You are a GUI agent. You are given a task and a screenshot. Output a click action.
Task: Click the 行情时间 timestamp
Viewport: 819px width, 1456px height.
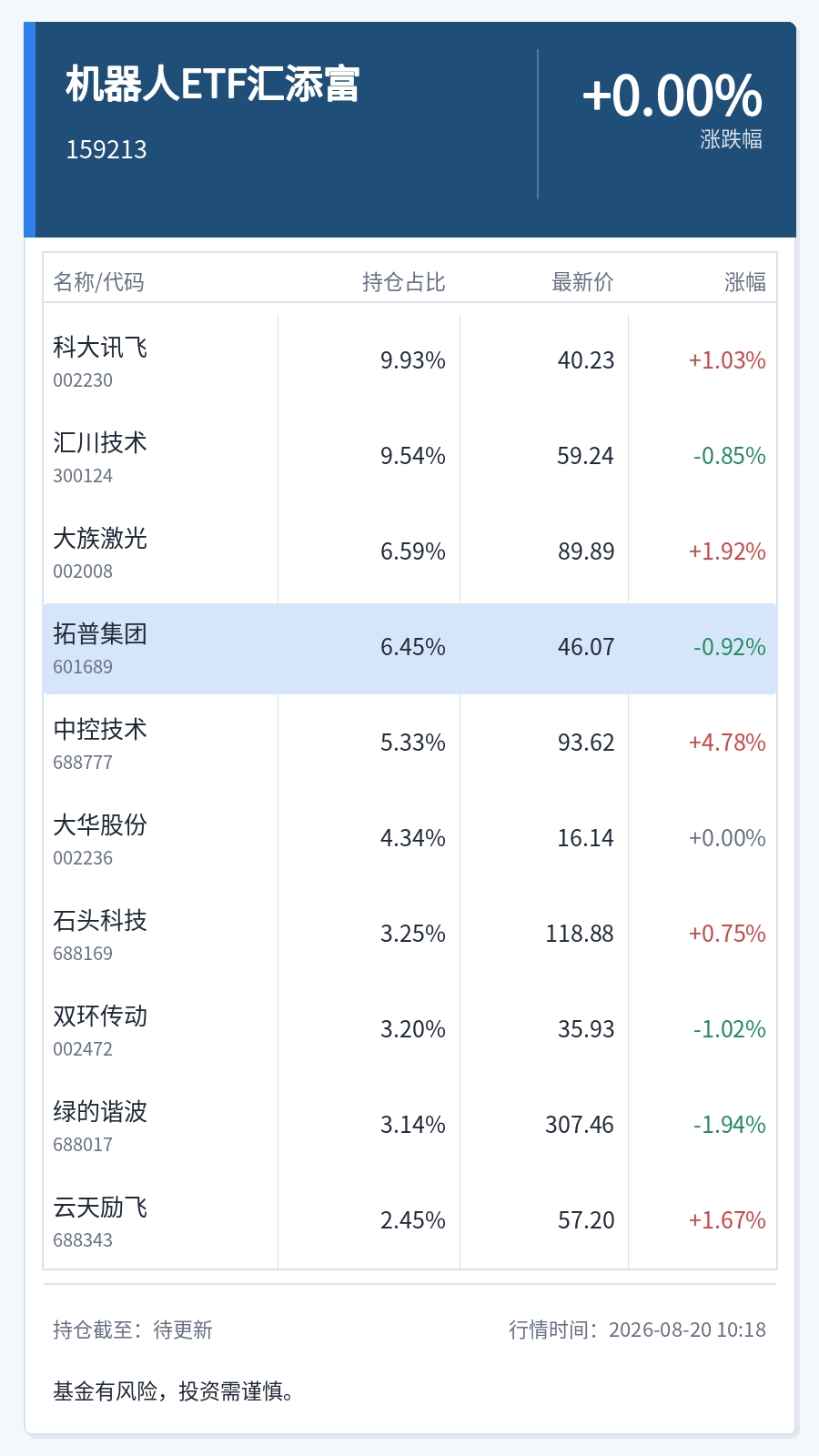pos(637,1330)
